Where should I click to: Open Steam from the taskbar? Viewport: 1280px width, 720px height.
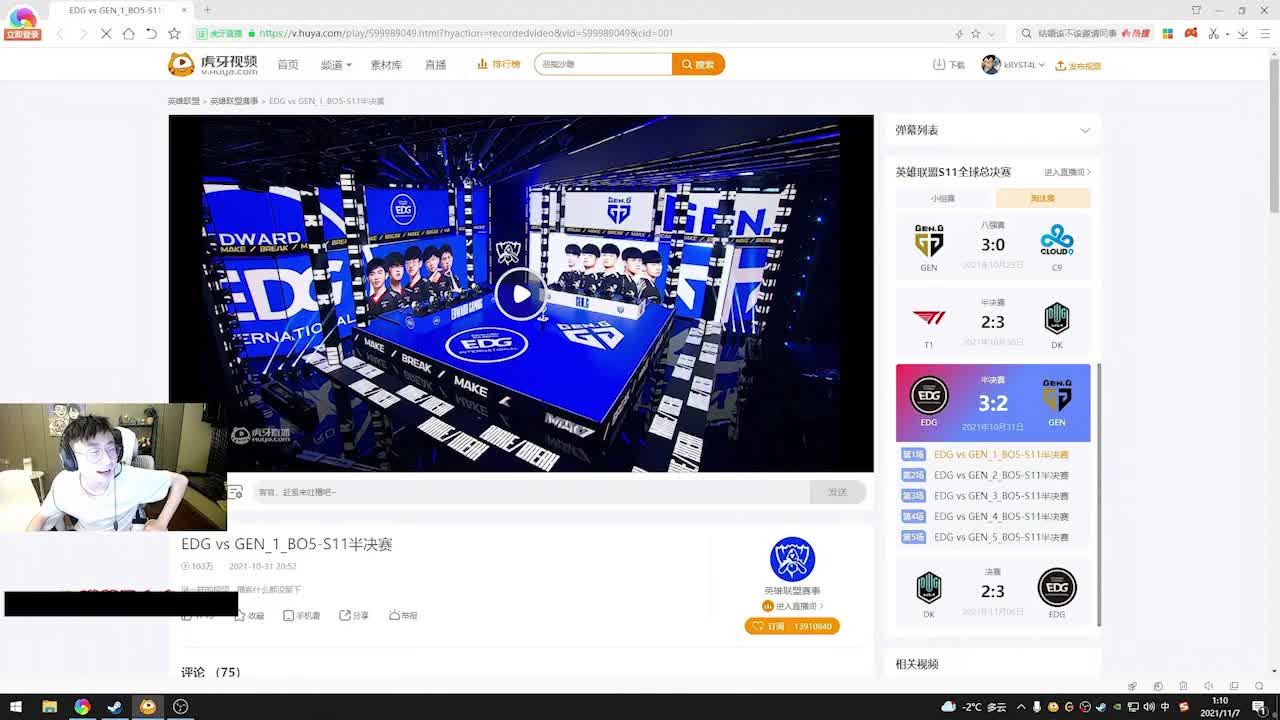(x=115, y=706)
